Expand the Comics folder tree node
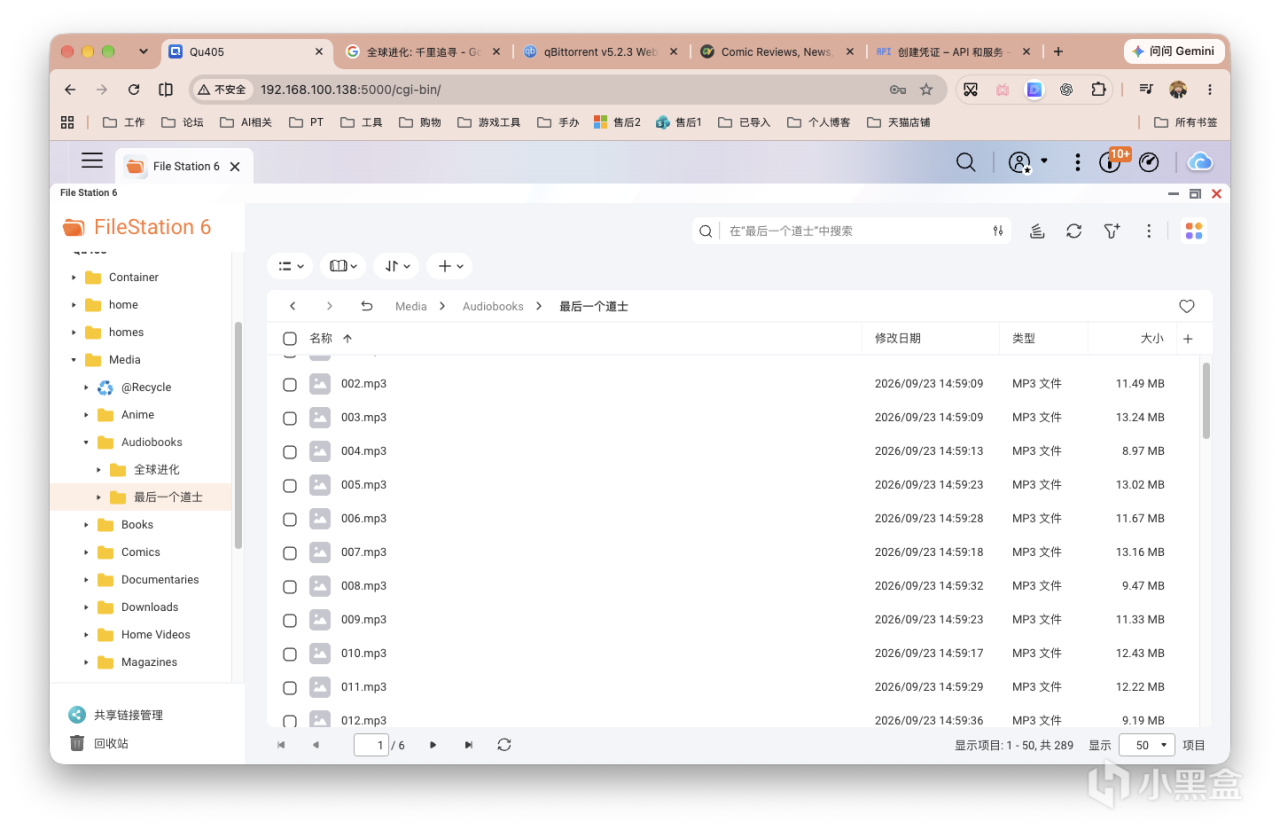Image resolution: width=1280 pixels, height=830 pixels. pos(86,552)
